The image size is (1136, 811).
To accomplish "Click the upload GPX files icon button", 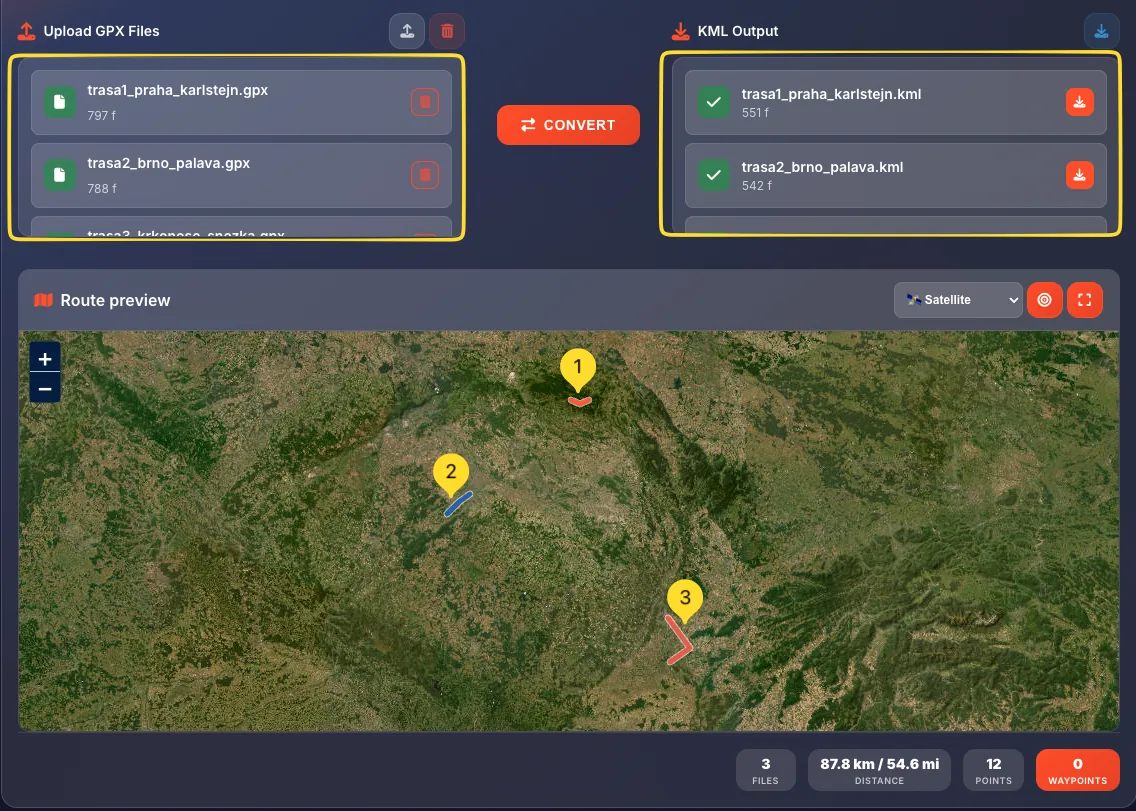I will (406, 31).
